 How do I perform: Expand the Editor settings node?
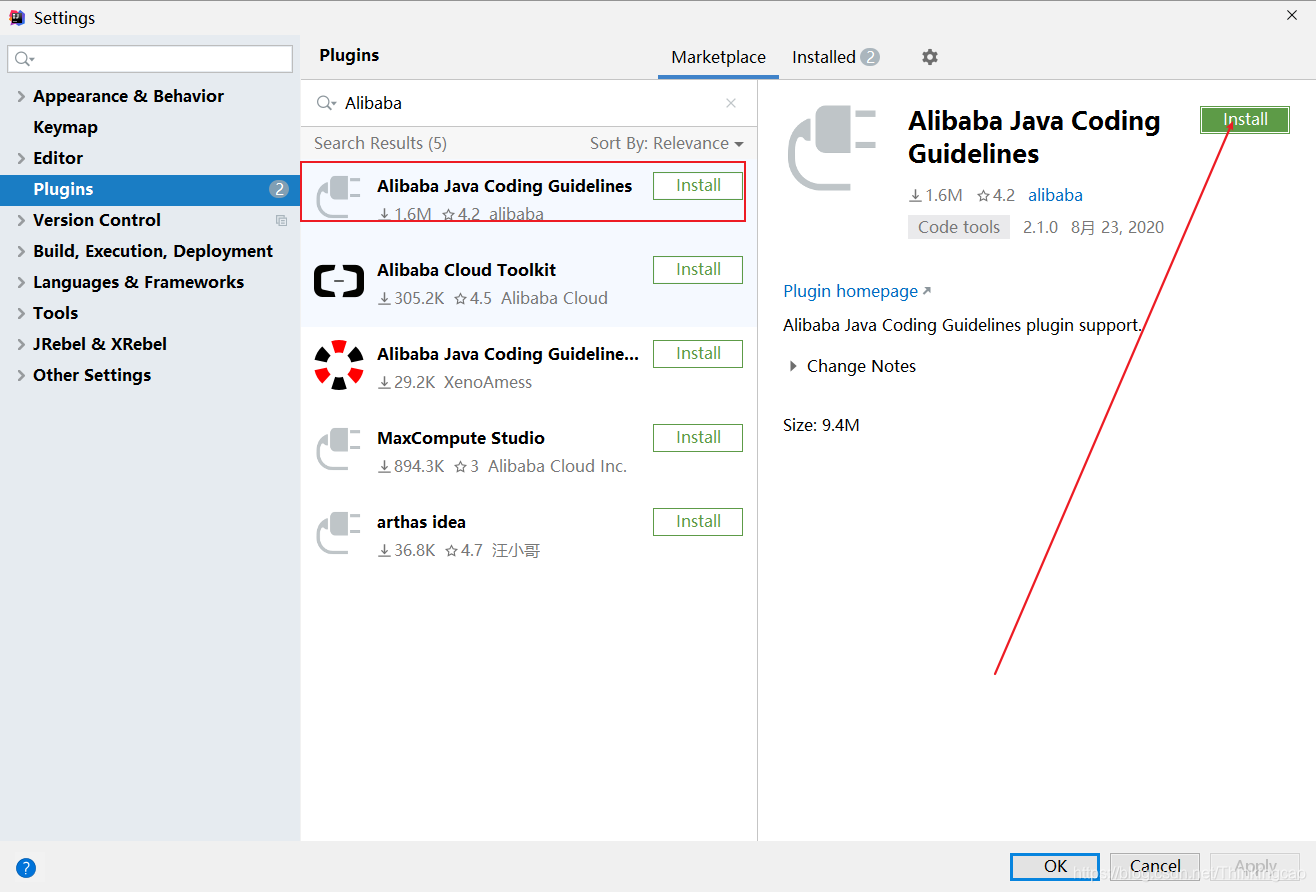tap(21, 158)
